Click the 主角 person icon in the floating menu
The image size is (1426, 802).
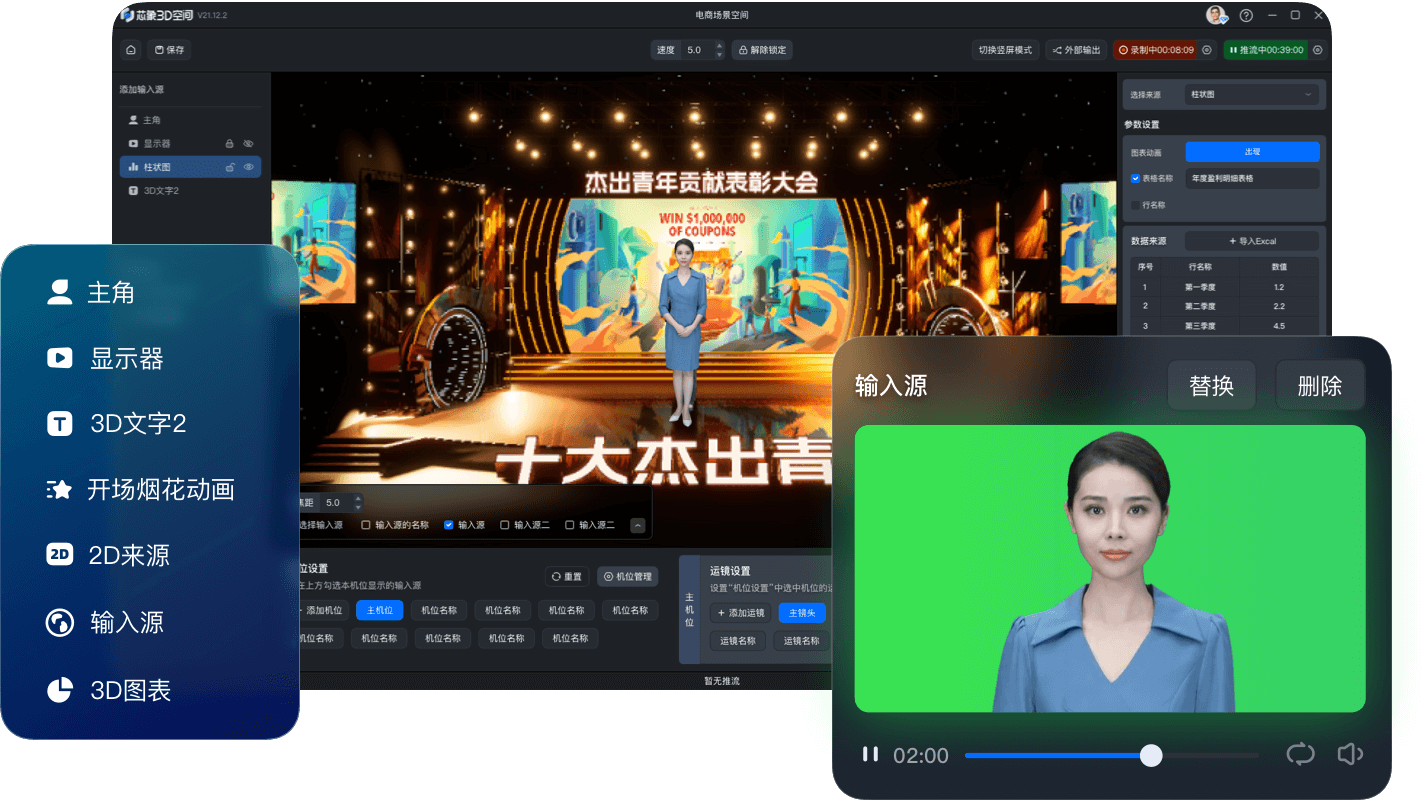pyautogui.click(x=60, y=292)
